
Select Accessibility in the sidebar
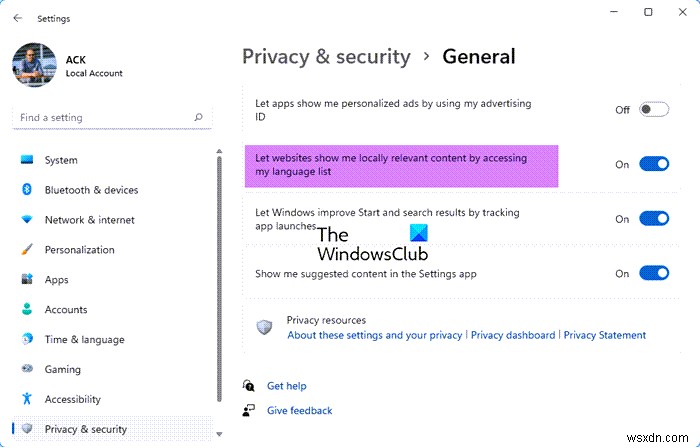pyautogui.click(x=73, y=400)
